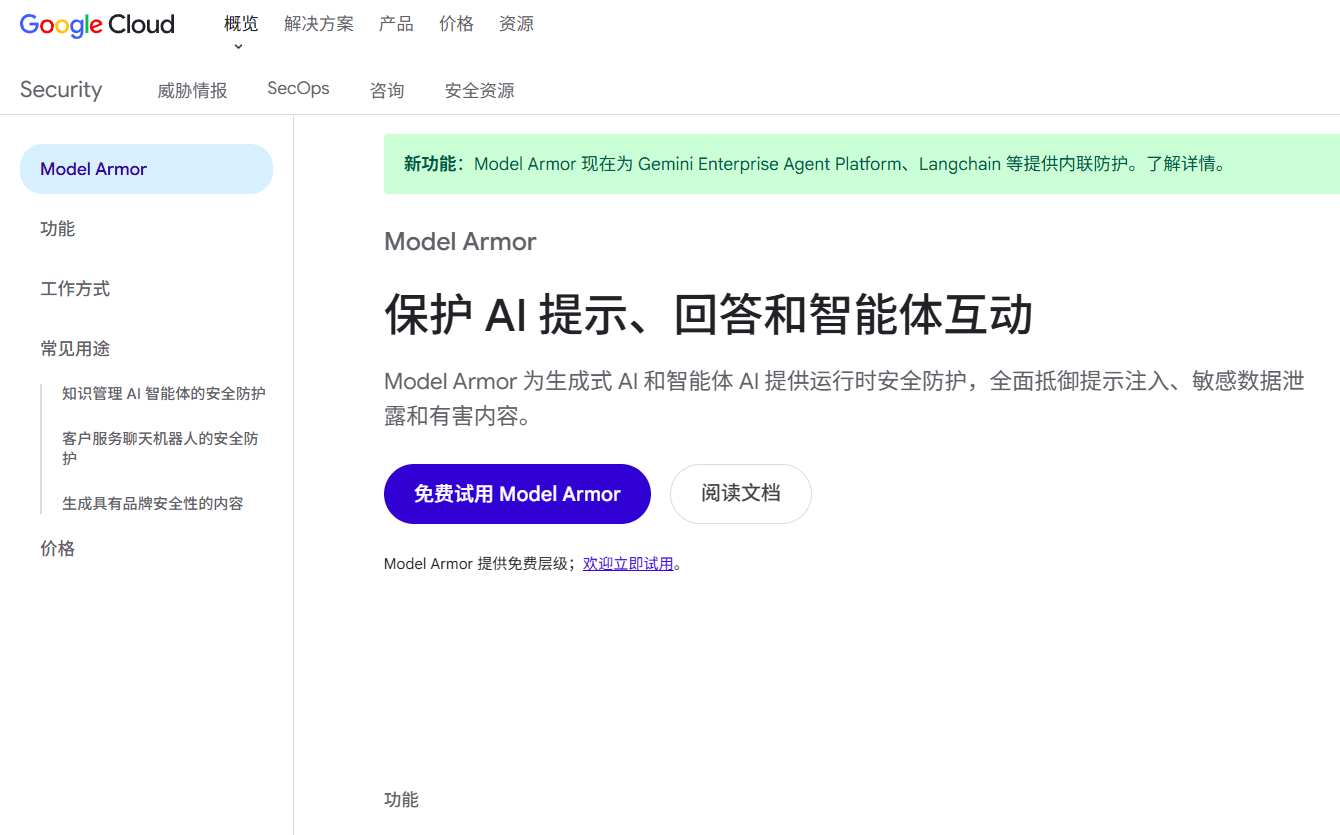Image resolution: width=1340 pixels, height=835 pixels.
Task: Go to the 安全资源 tab
Action: [x=479, y=91]
